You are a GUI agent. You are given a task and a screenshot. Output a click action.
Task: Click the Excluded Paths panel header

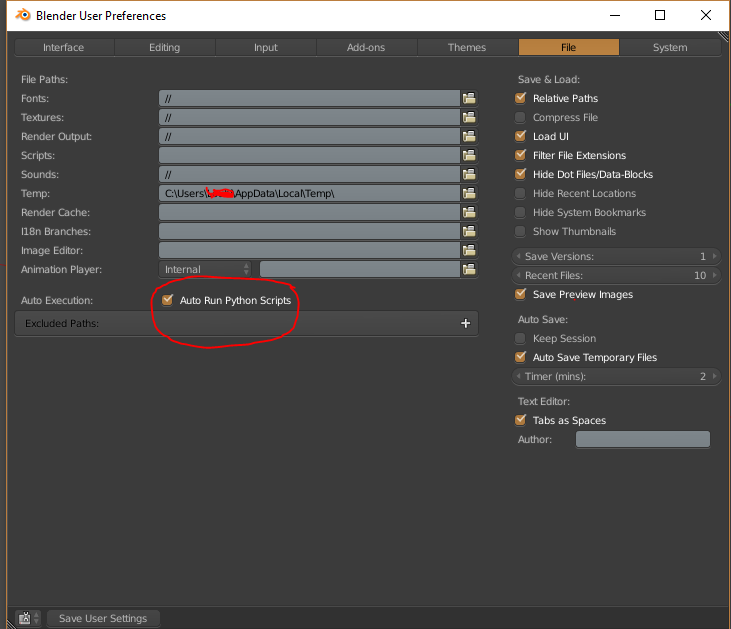[247, 323]
